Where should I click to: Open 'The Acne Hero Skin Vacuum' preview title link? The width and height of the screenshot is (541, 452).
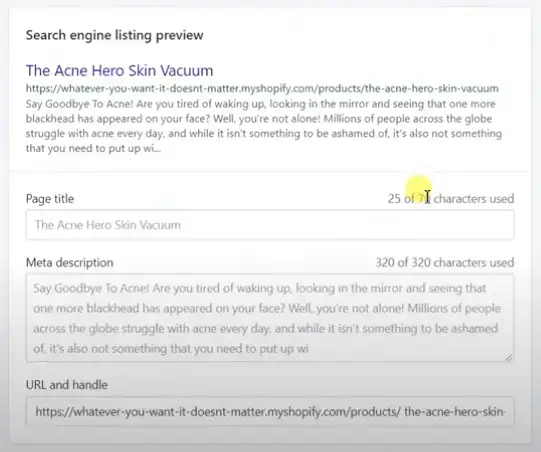click(119, 70)
